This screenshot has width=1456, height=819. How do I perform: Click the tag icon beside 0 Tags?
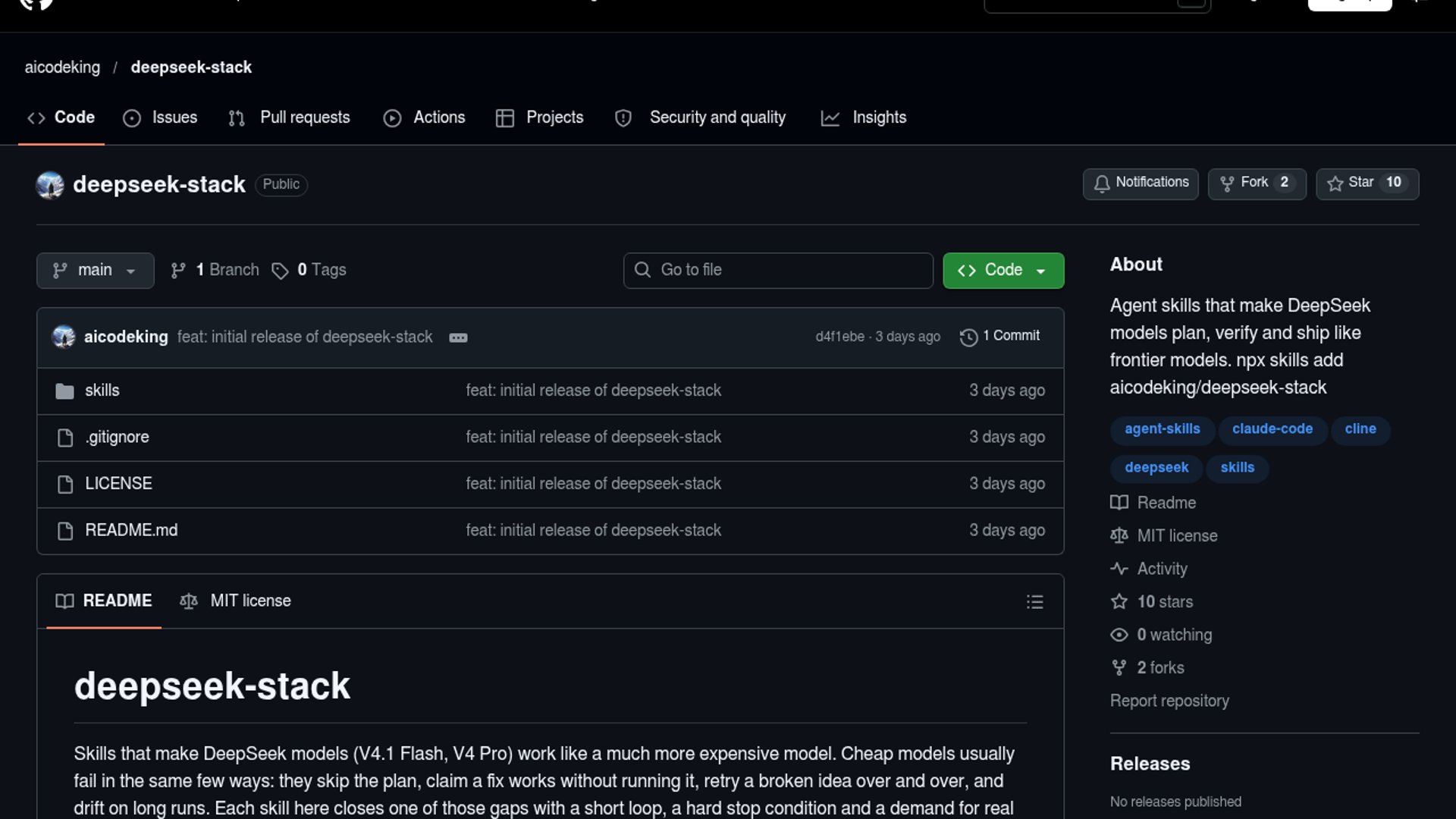(280, 271)
